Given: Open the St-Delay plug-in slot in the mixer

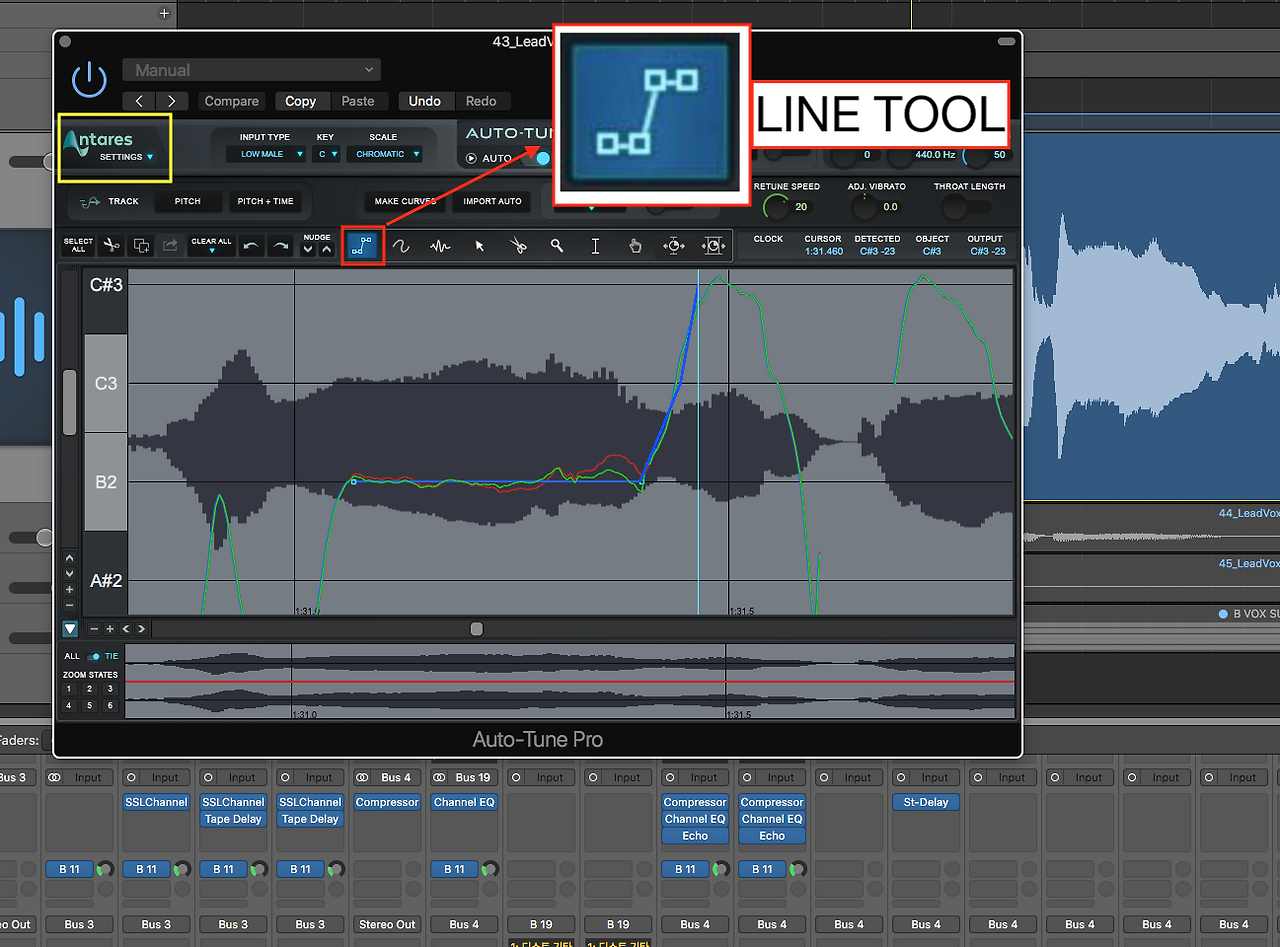Looking at the screenshot, I should pos(927,802).
